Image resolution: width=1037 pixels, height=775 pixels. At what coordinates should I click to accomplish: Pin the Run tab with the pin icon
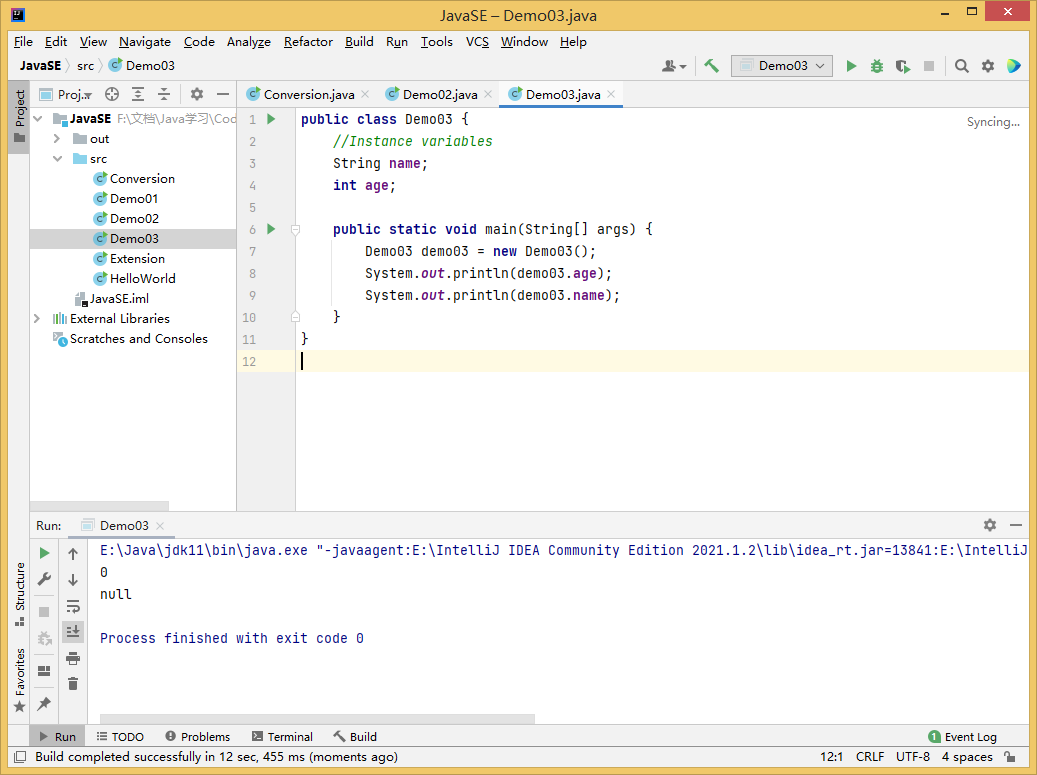[44, 704]
